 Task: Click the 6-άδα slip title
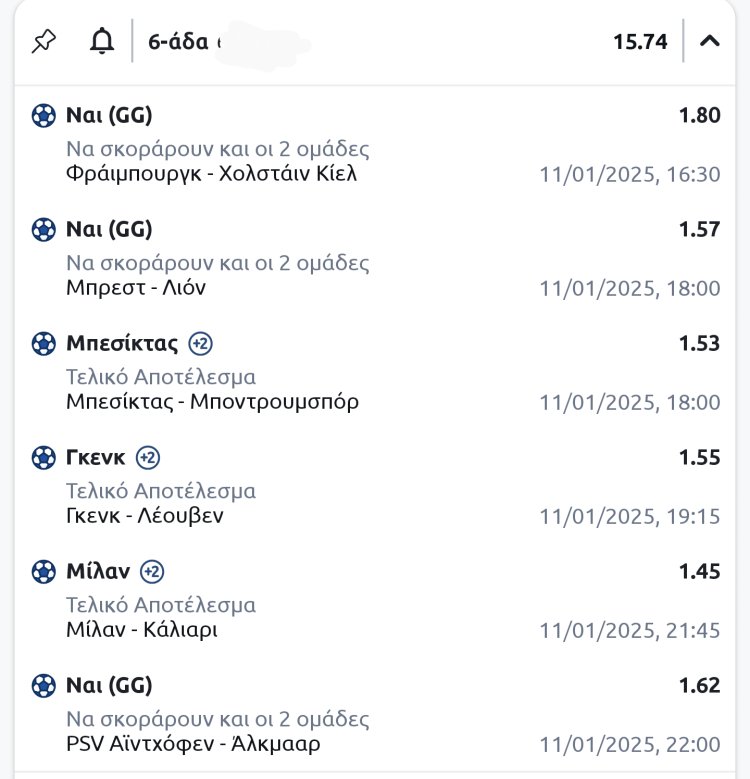[178, 42]
